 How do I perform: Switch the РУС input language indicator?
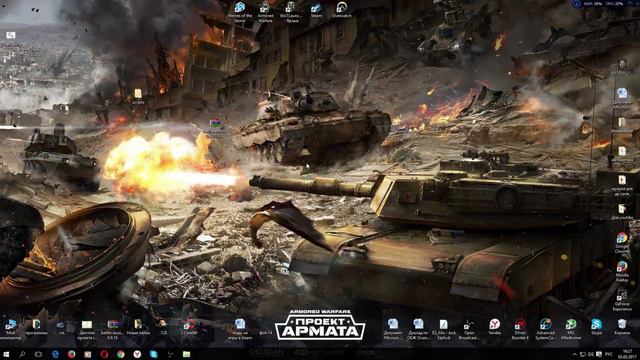pyautogui.click(x=609, y=354)
